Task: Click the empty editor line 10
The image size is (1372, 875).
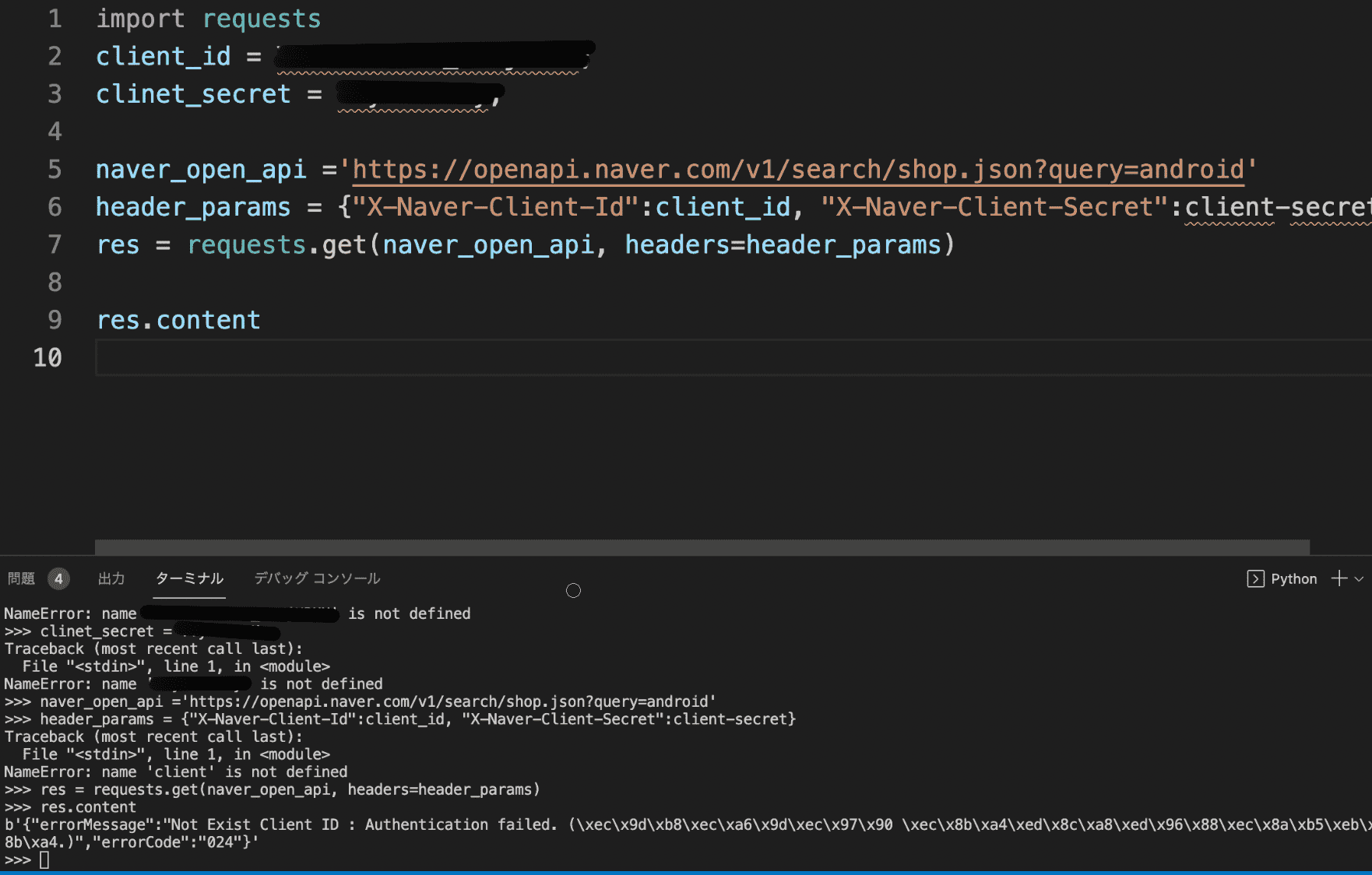Action: coord(701,358)
